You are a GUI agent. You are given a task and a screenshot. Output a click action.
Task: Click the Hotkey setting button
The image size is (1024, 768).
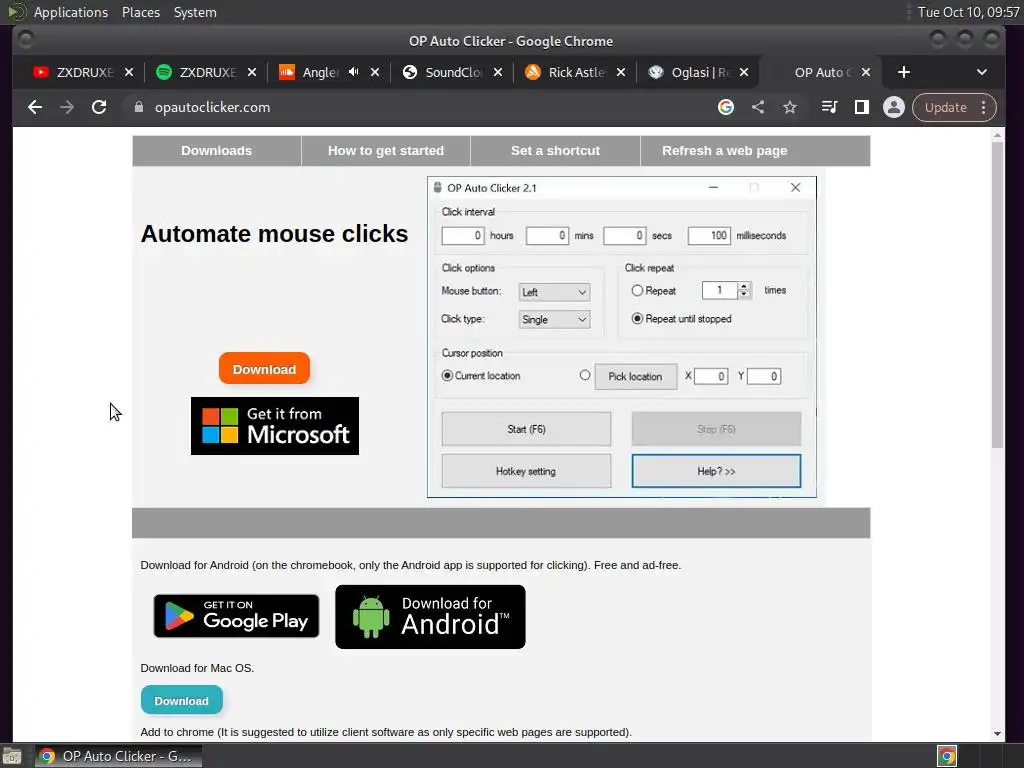(526, 471)
